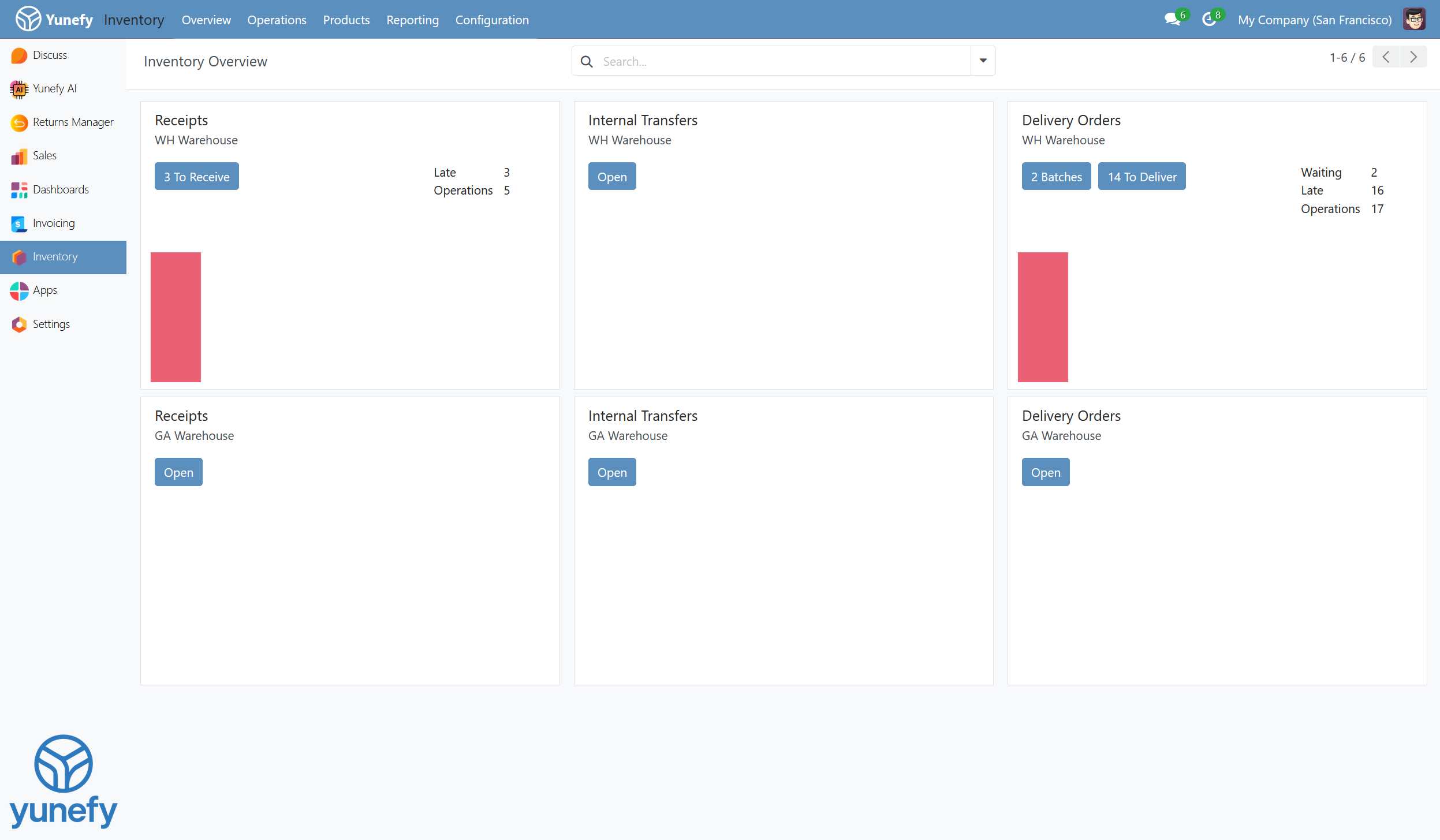The width and height of the screenshot is (1440, 840).
Task: Go to the next page chevron
Action: [x=1413, y=57]
